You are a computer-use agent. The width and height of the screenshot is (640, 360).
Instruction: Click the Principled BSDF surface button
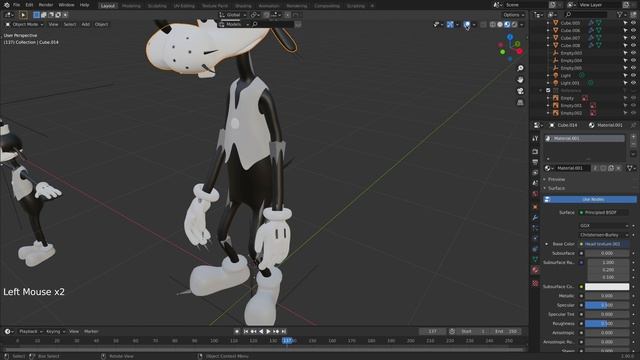tap(603, 212)
